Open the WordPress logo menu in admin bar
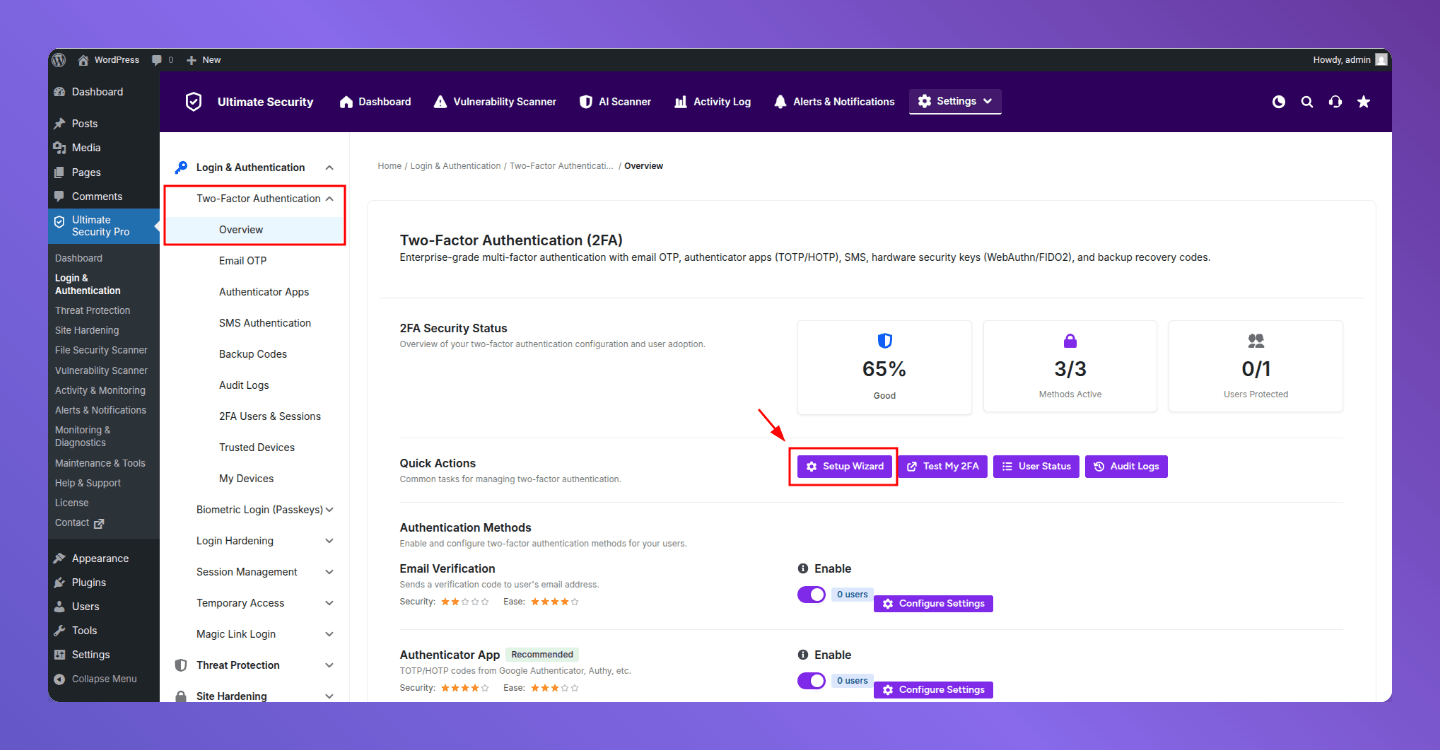 click(58, 59)
